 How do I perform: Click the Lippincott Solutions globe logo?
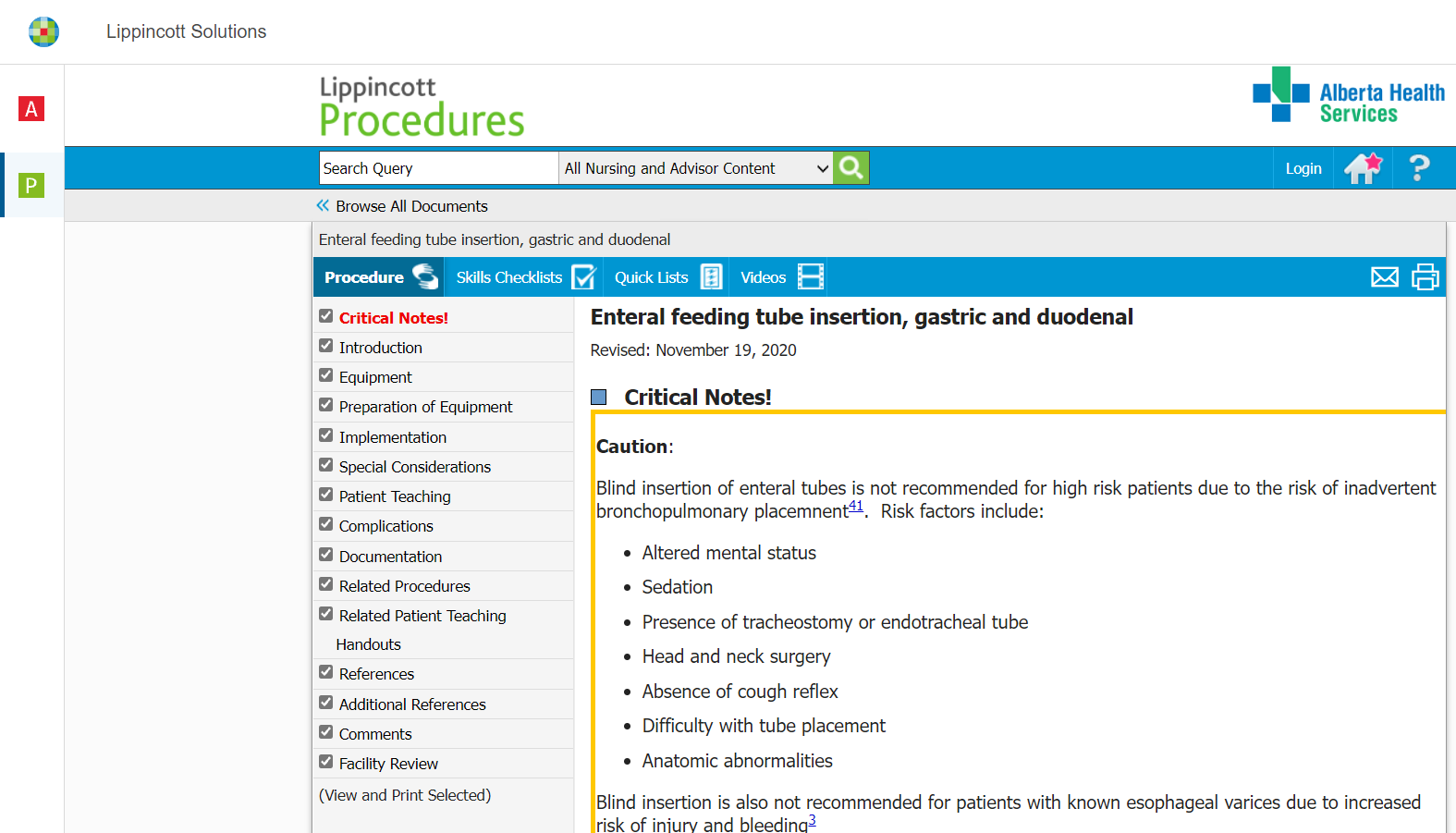pos(43,31)
